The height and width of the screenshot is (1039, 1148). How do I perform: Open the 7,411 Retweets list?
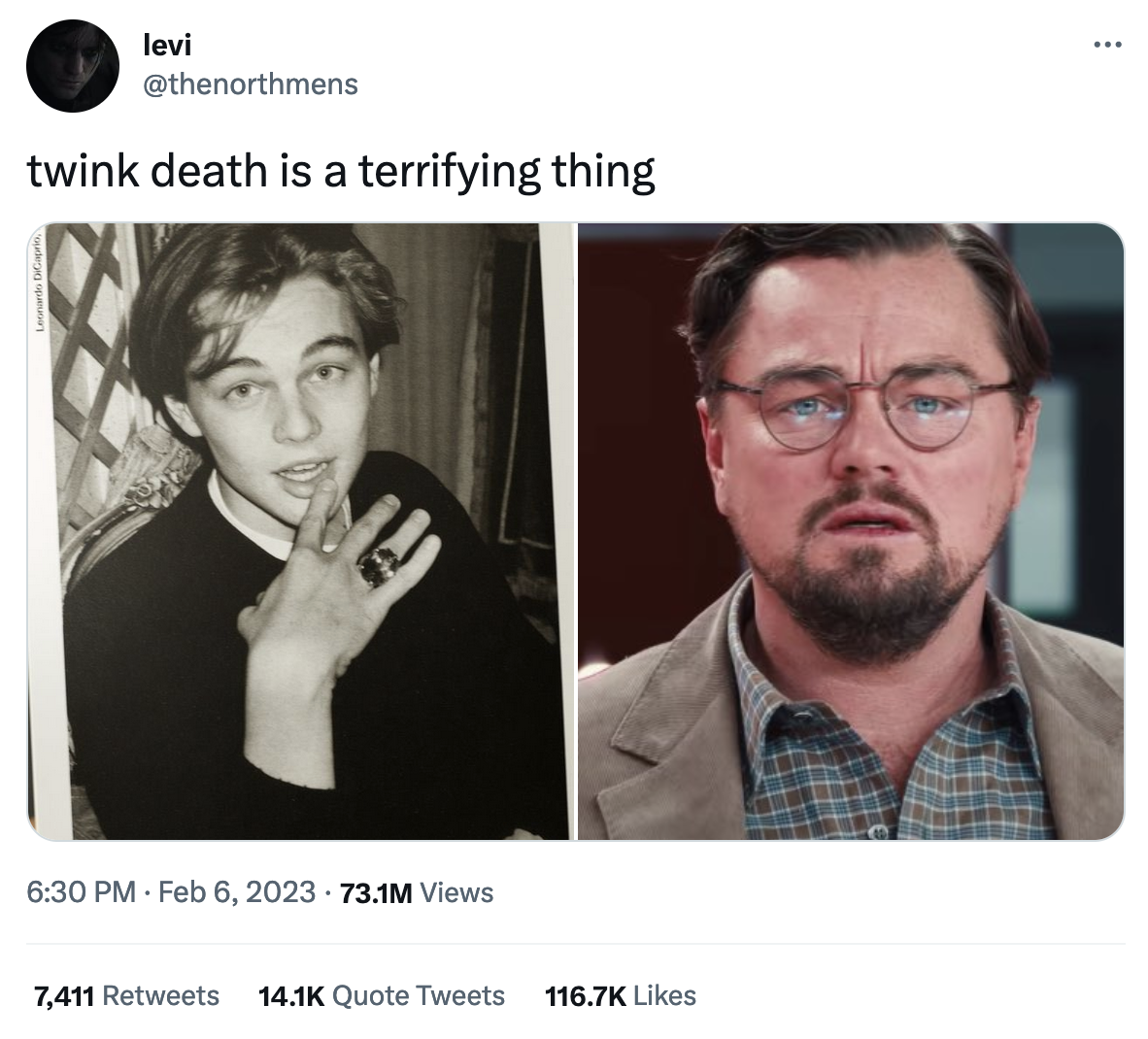[x=126, y=995]
